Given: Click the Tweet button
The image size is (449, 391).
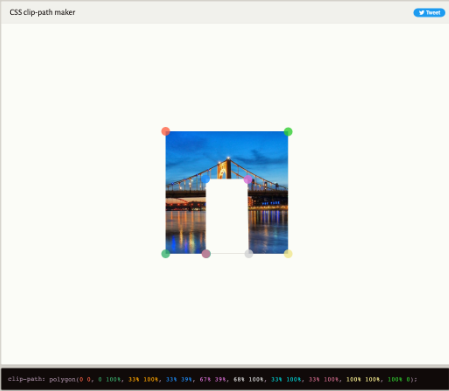Looking at the screenshot, I should coord(429,13).
